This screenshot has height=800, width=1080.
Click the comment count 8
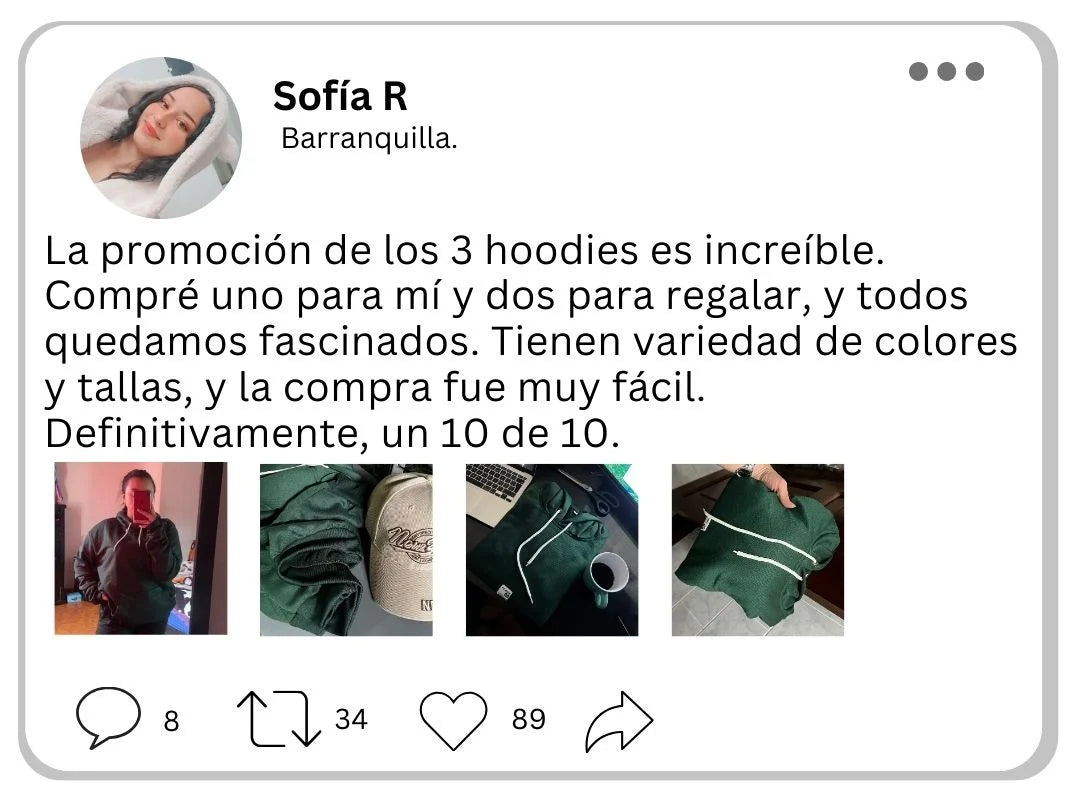click(x=172, y=721)
